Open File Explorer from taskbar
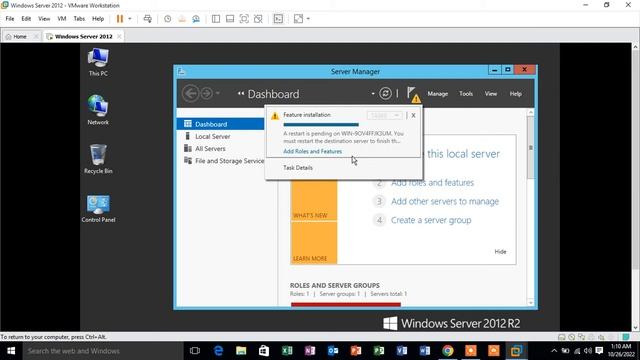 coord(241,351)
